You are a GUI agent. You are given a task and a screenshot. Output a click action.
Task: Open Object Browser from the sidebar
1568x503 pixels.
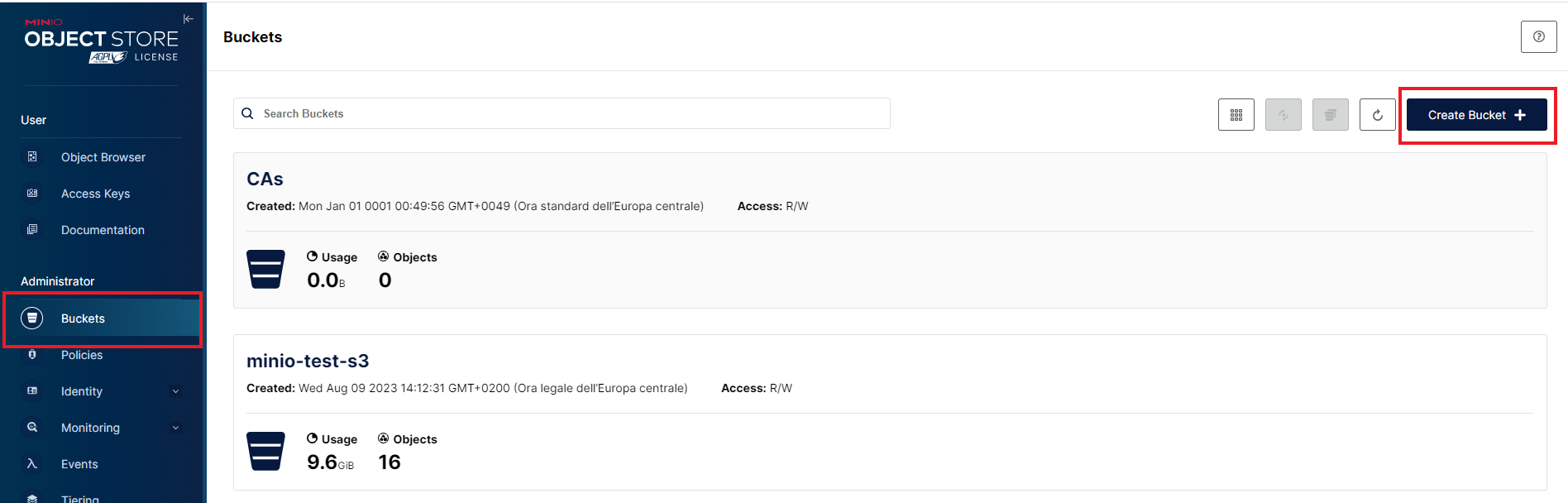pyautogui.click(x=103, y=157)
